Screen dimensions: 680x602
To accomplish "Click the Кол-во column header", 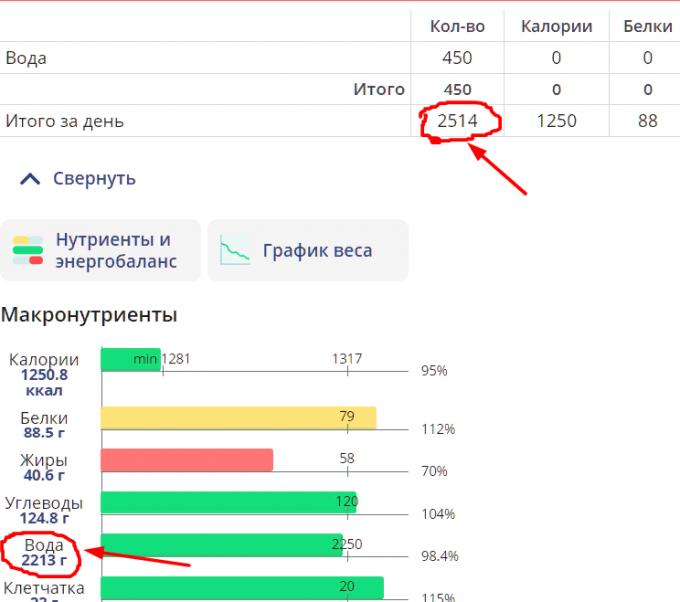I will (457, 26).
